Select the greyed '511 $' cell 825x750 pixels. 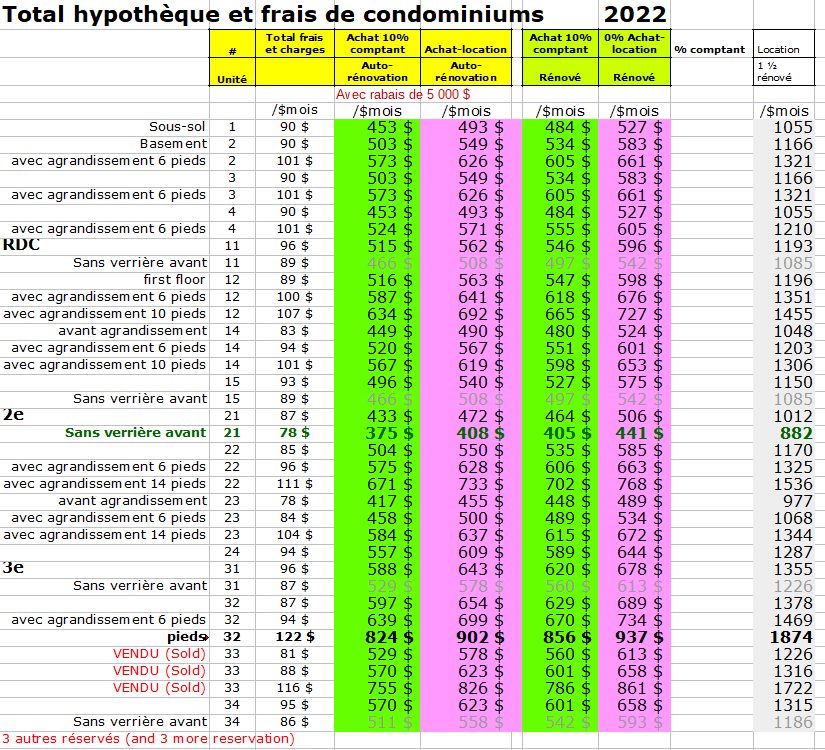point(389,722)
